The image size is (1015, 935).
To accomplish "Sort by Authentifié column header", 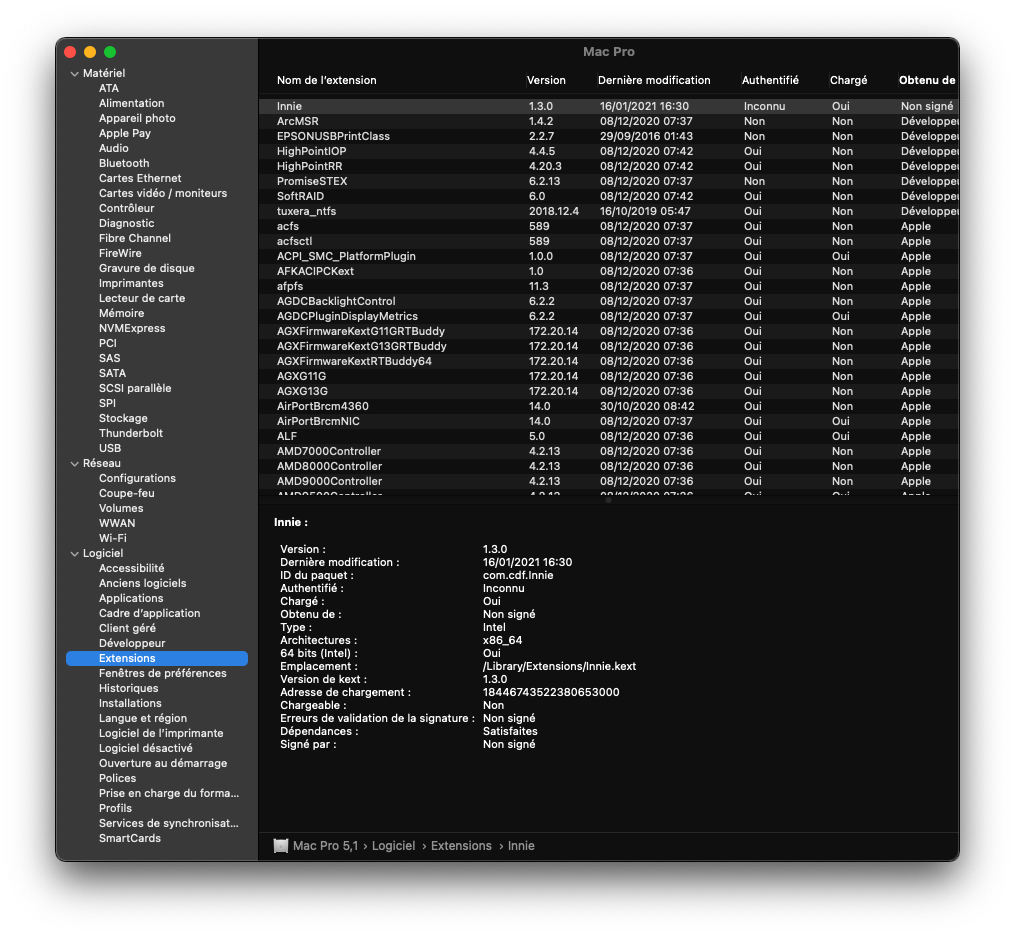I will 770,80.
